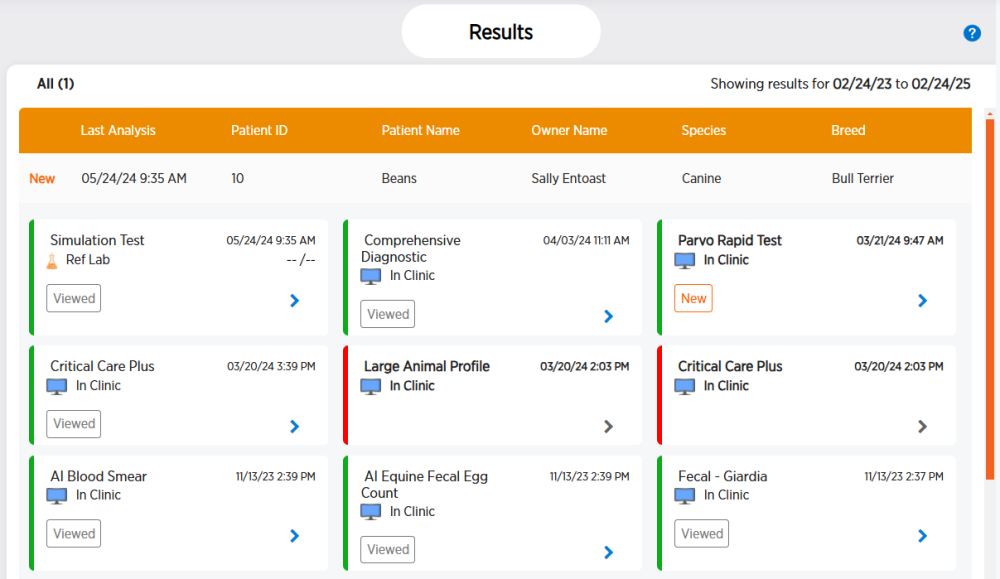
Task: Click the Viewed badge on AI Blood Smear
Action: point(73,534)
